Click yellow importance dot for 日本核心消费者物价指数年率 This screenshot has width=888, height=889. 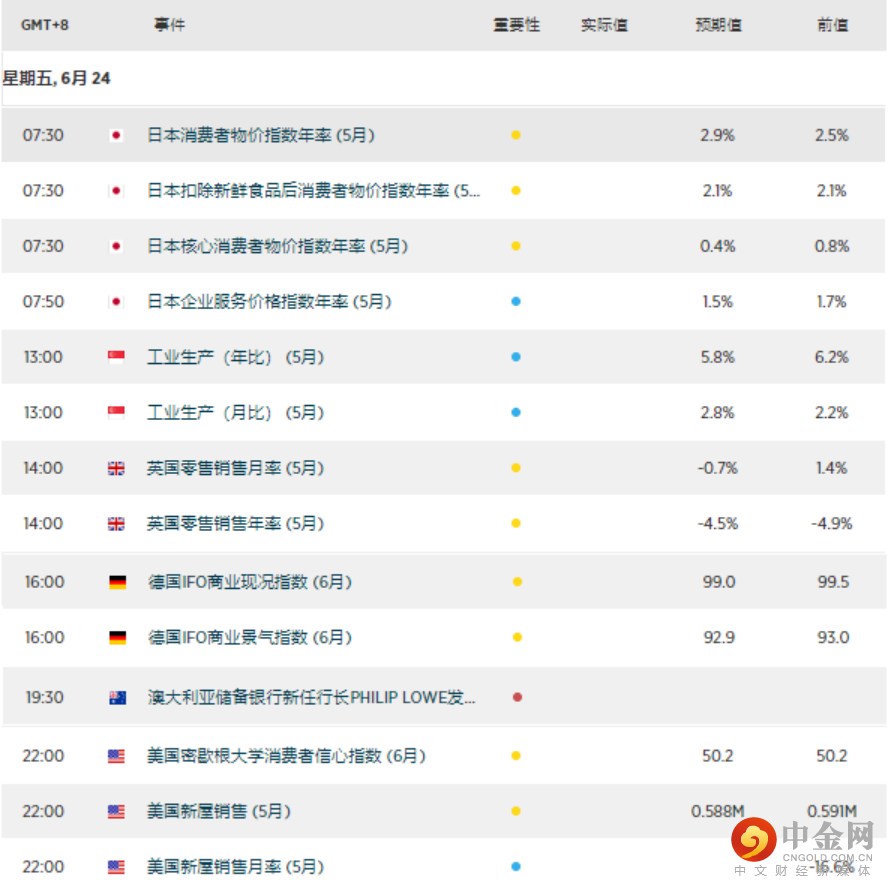(516, 246)
